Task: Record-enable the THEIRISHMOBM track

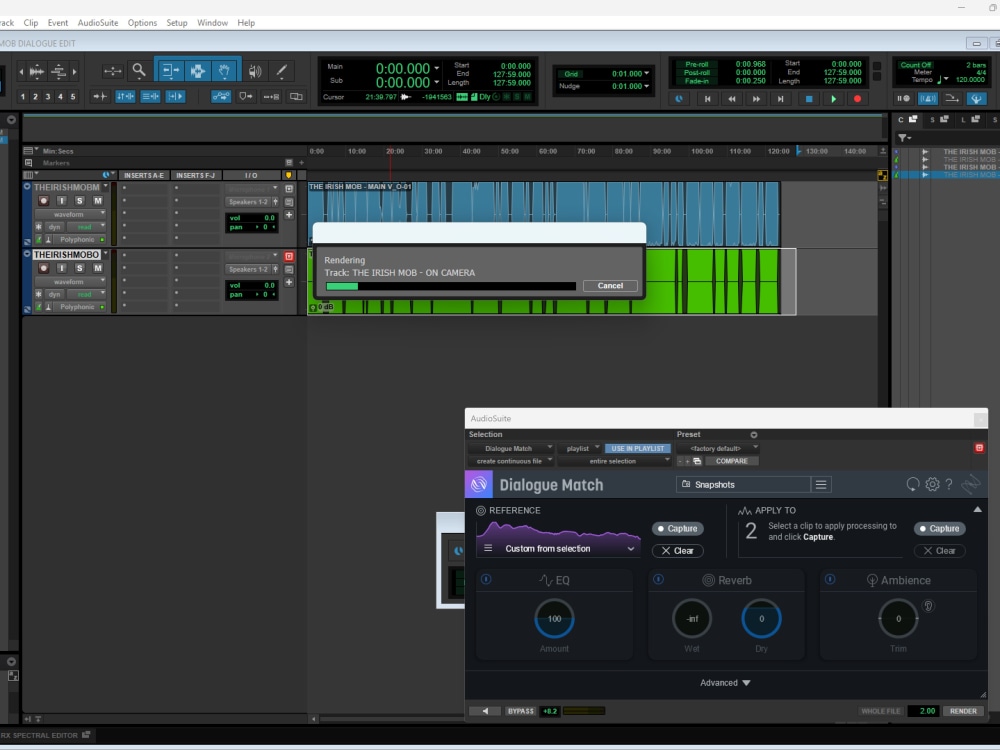Action: click(43, 201)
